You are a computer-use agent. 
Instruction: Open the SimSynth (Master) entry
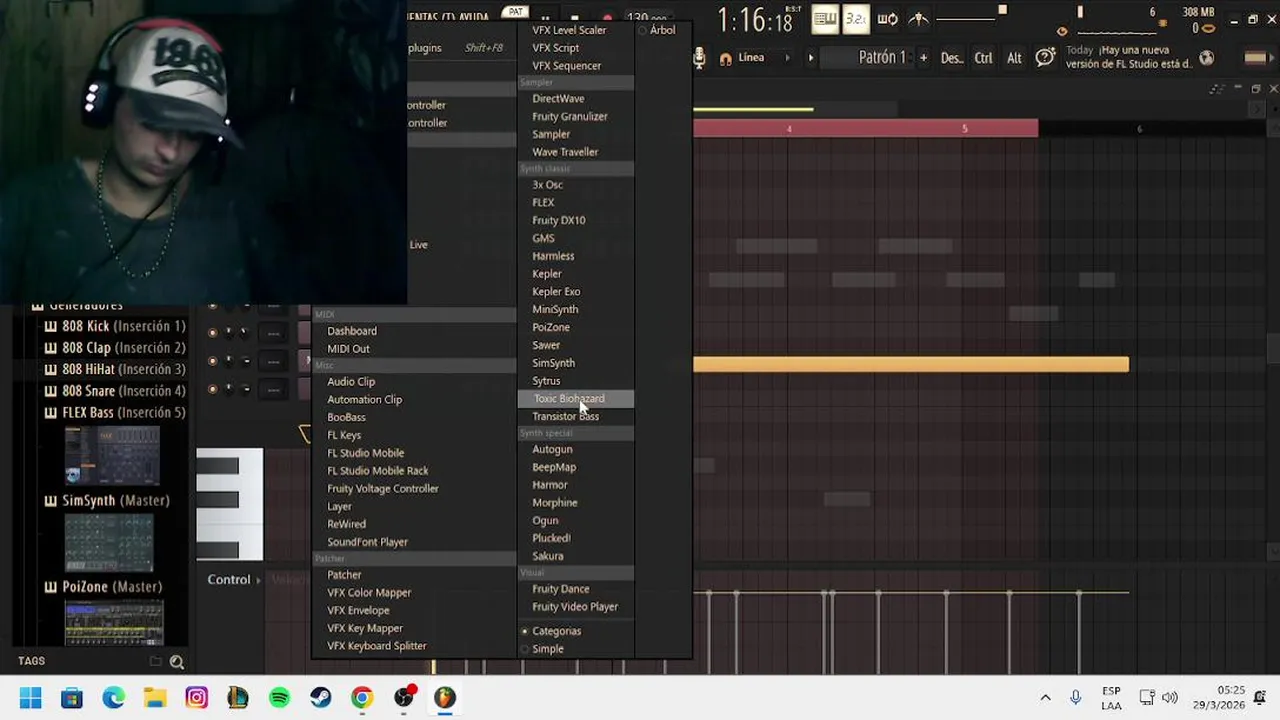108,500
